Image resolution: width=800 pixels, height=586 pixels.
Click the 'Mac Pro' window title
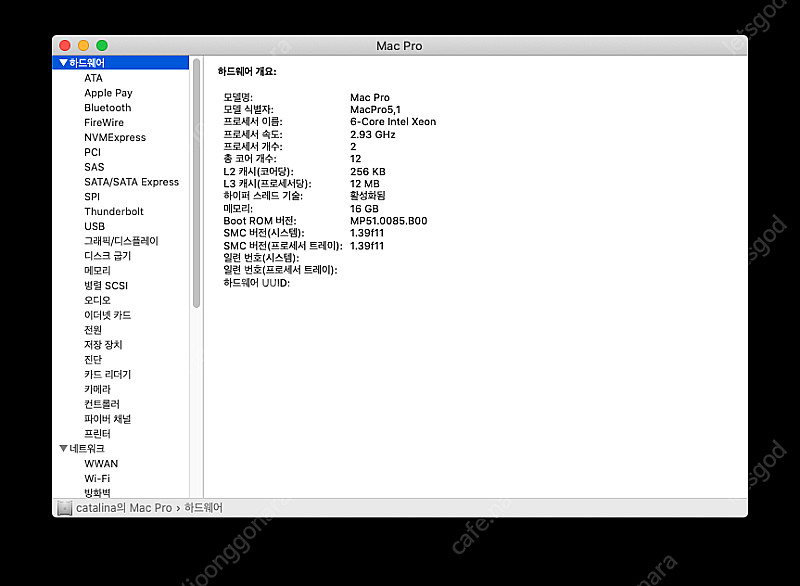pyautogui.click(x=399, y=46)
